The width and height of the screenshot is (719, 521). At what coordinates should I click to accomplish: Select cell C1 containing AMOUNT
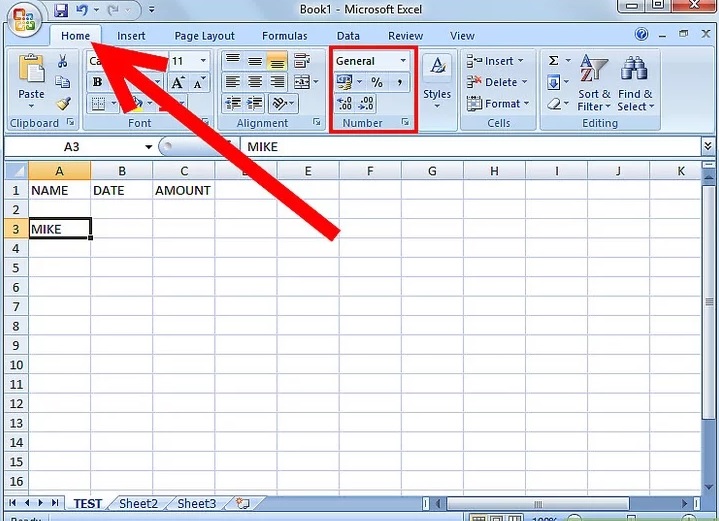pyautogui.click(x=183, y=190)
